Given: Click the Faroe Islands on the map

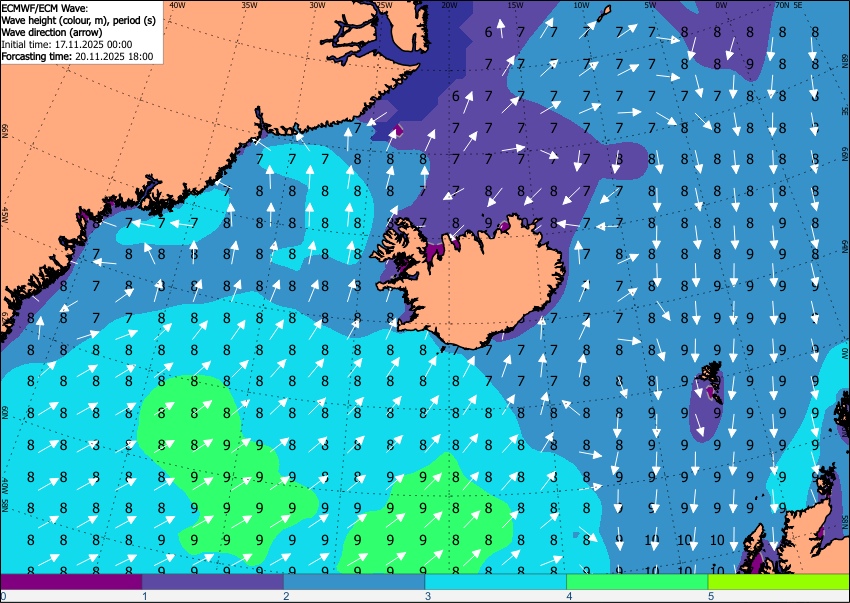Looking at the screenshot, I should [x=711, y=383].
